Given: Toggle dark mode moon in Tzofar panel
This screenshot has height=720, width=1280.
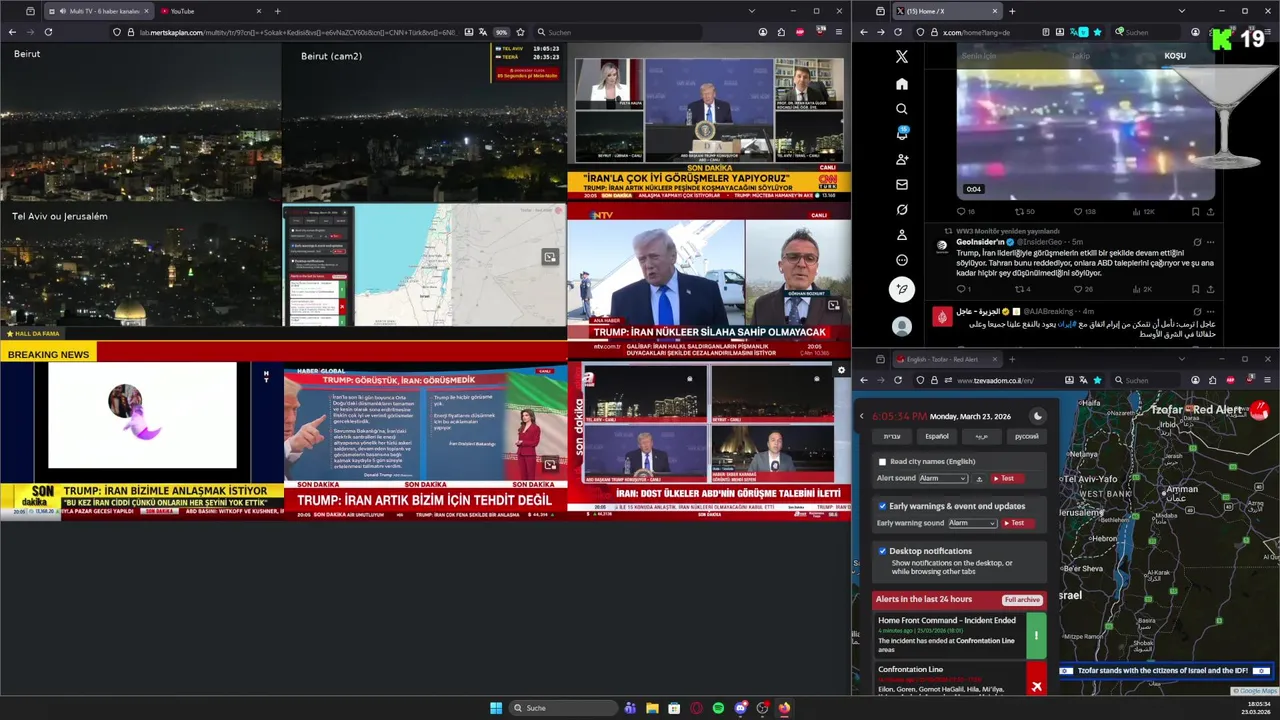Looking at the screenshot, I should click(1037, 416).
